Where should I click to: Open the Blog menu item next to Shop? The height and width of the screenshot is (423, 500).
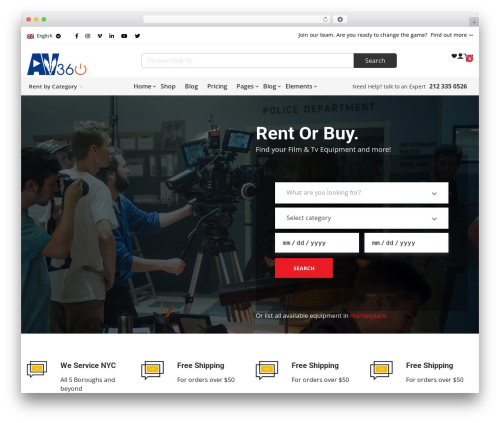tap(191, 86)
